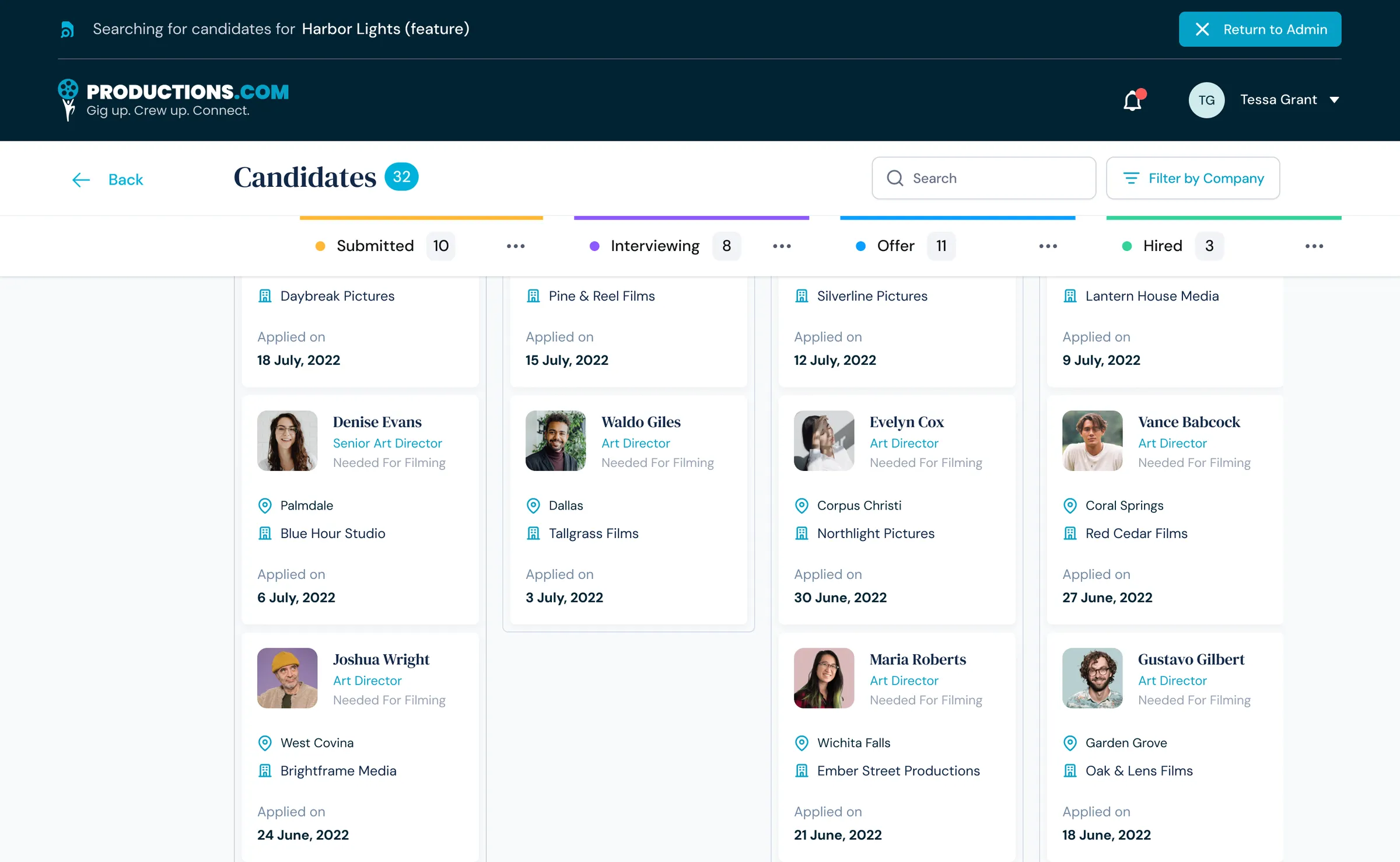
Task: Open Evelyn Cox profile photo
Action: 824,441
